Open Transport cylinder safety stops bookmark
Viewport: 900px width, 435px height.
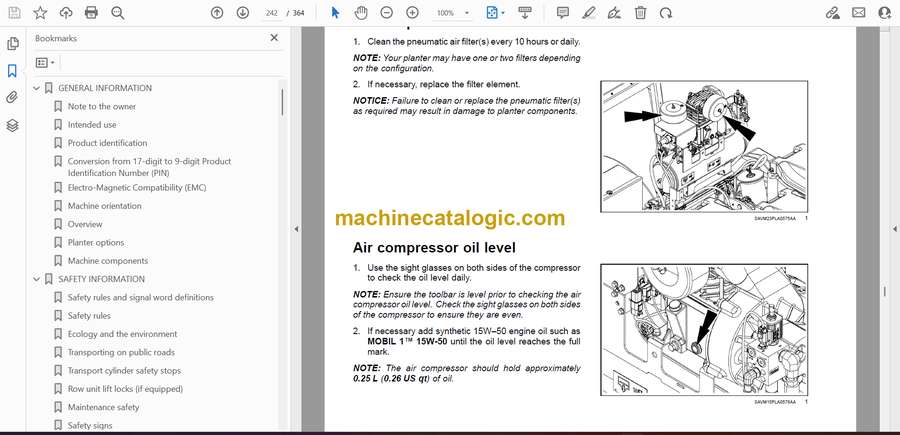click(x=124, y=371)
